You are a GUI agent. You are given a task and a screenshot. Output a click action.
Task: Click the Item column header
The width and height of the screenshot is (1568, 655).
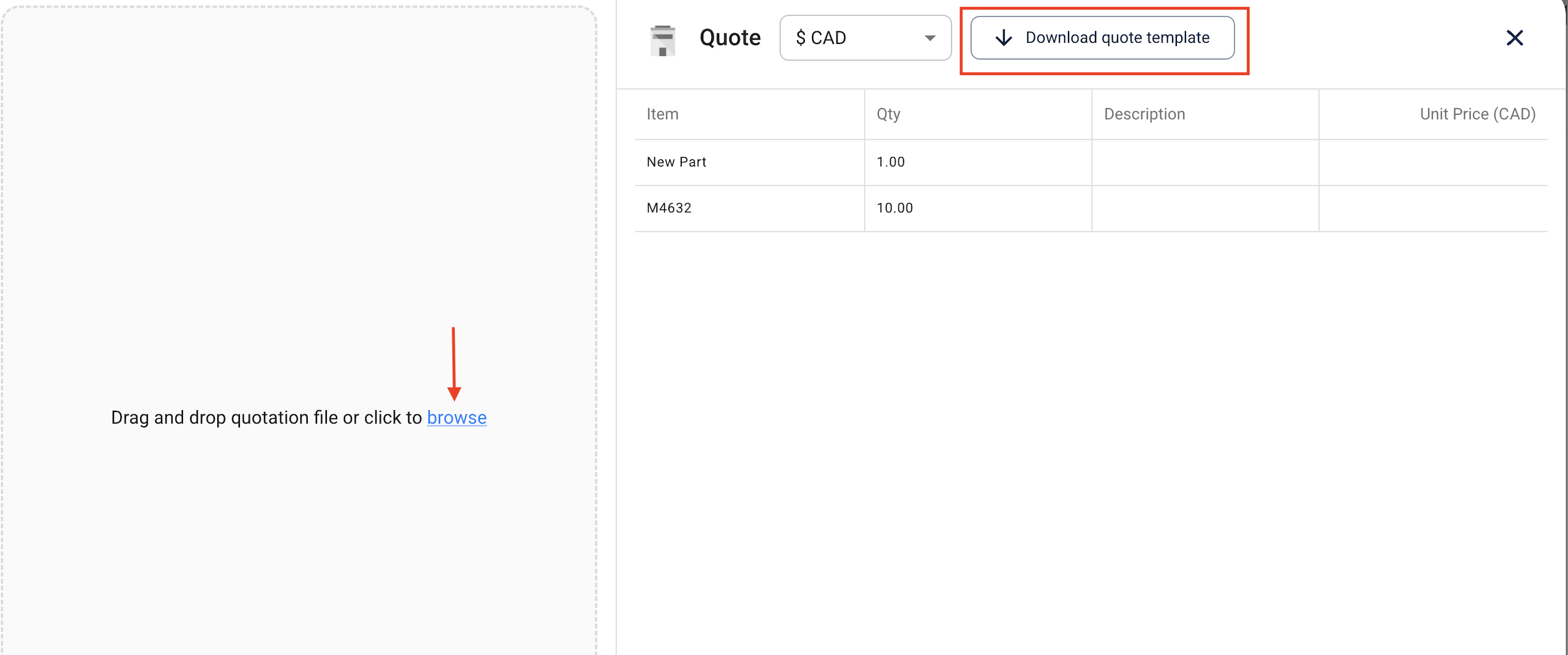[662, 114]
